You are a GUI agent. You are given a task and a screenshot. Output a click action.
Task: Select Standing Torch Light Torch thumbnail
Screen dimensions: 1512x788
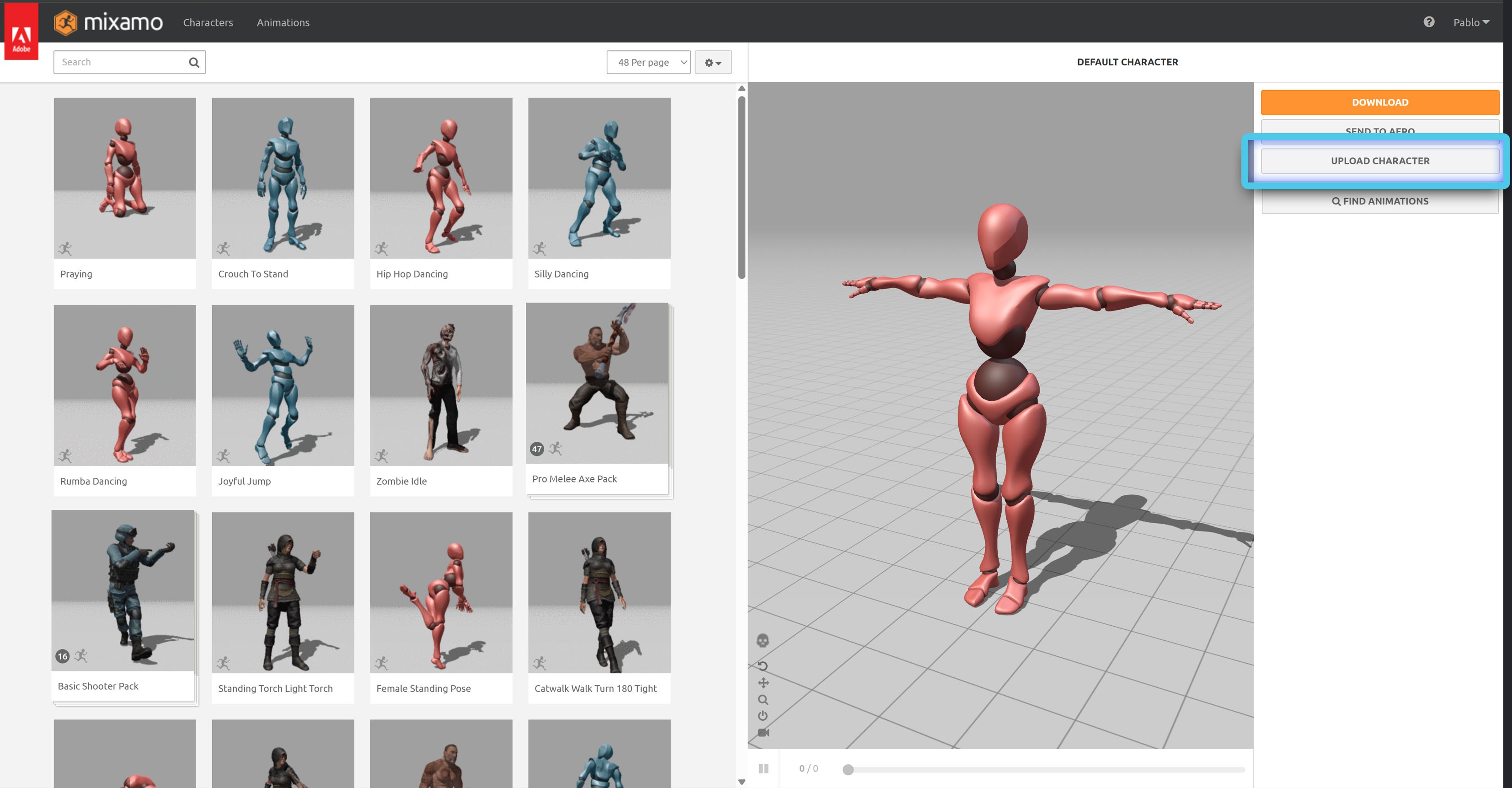283,593
